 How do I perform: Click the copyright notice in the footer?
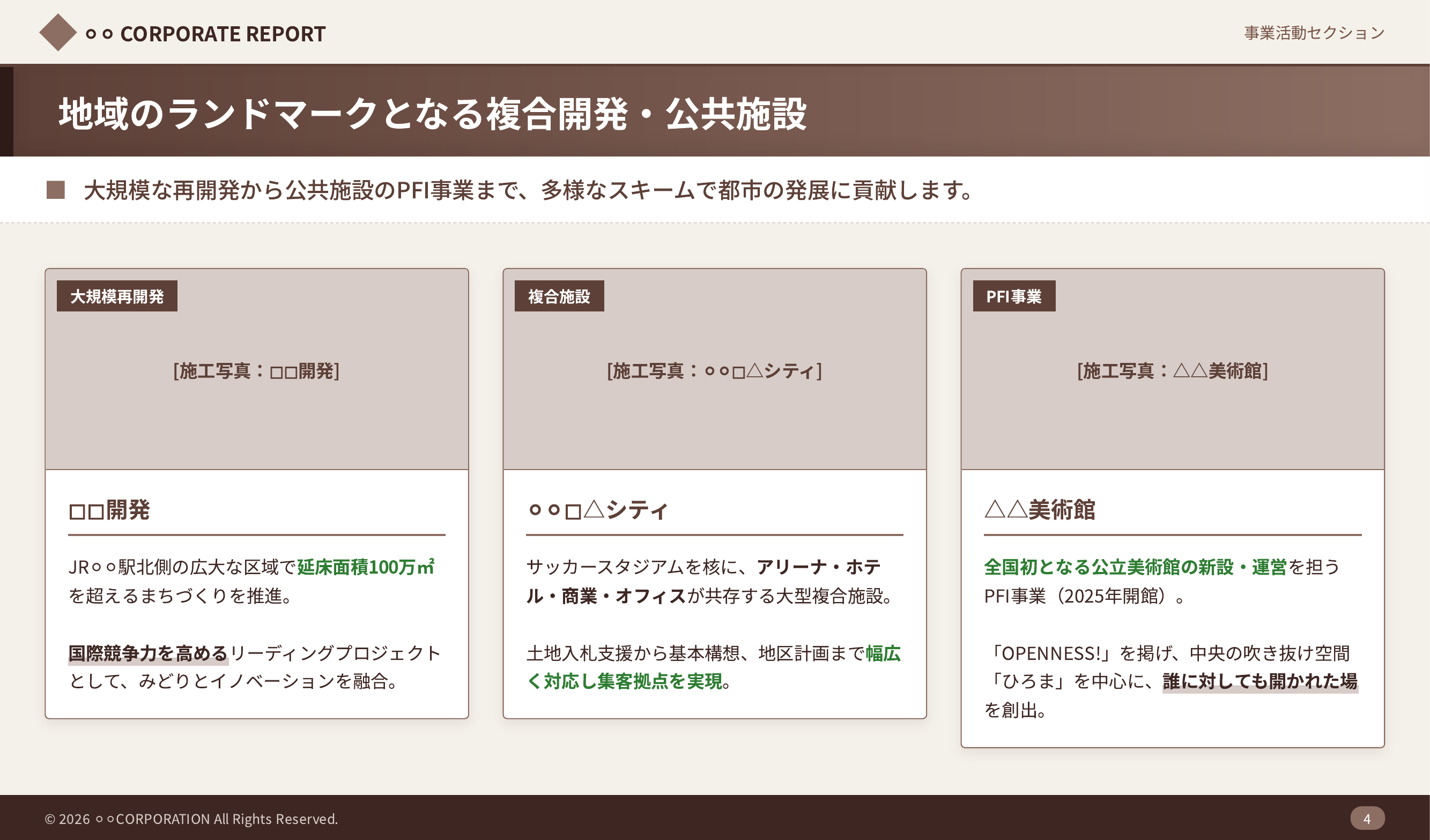(x=191, y=819)
